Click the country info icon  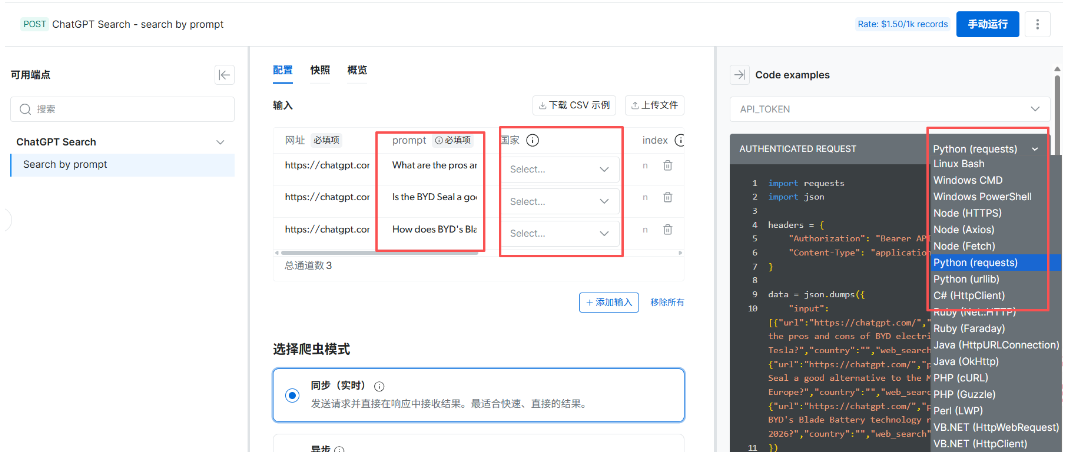(x=533, y=141)
